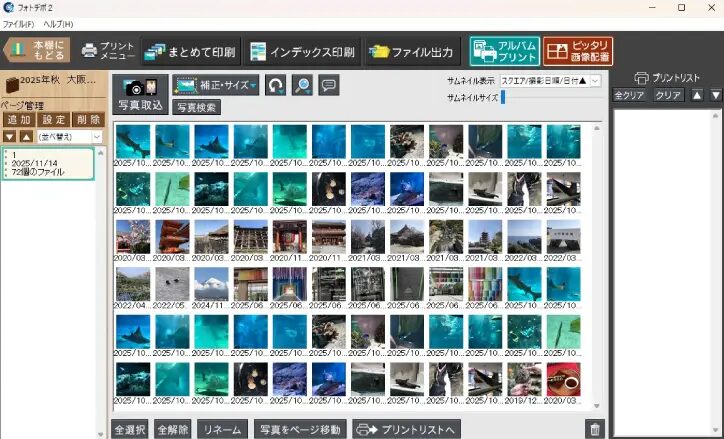Open the ファイル(F) menu
This screenshot has width=724, height=439.
tap(18, 24)
